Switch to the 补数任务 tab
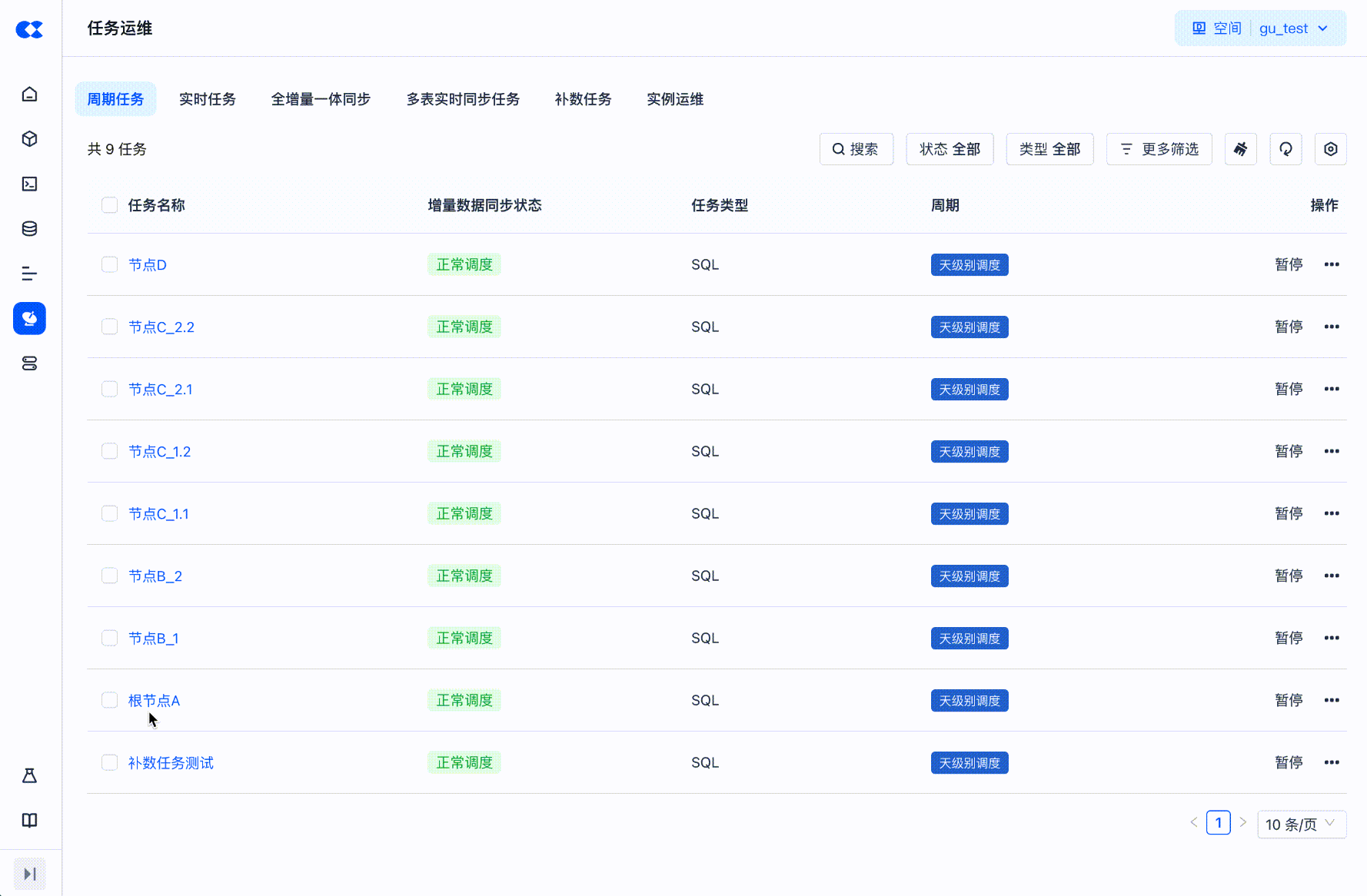 [x=583, y=99]
